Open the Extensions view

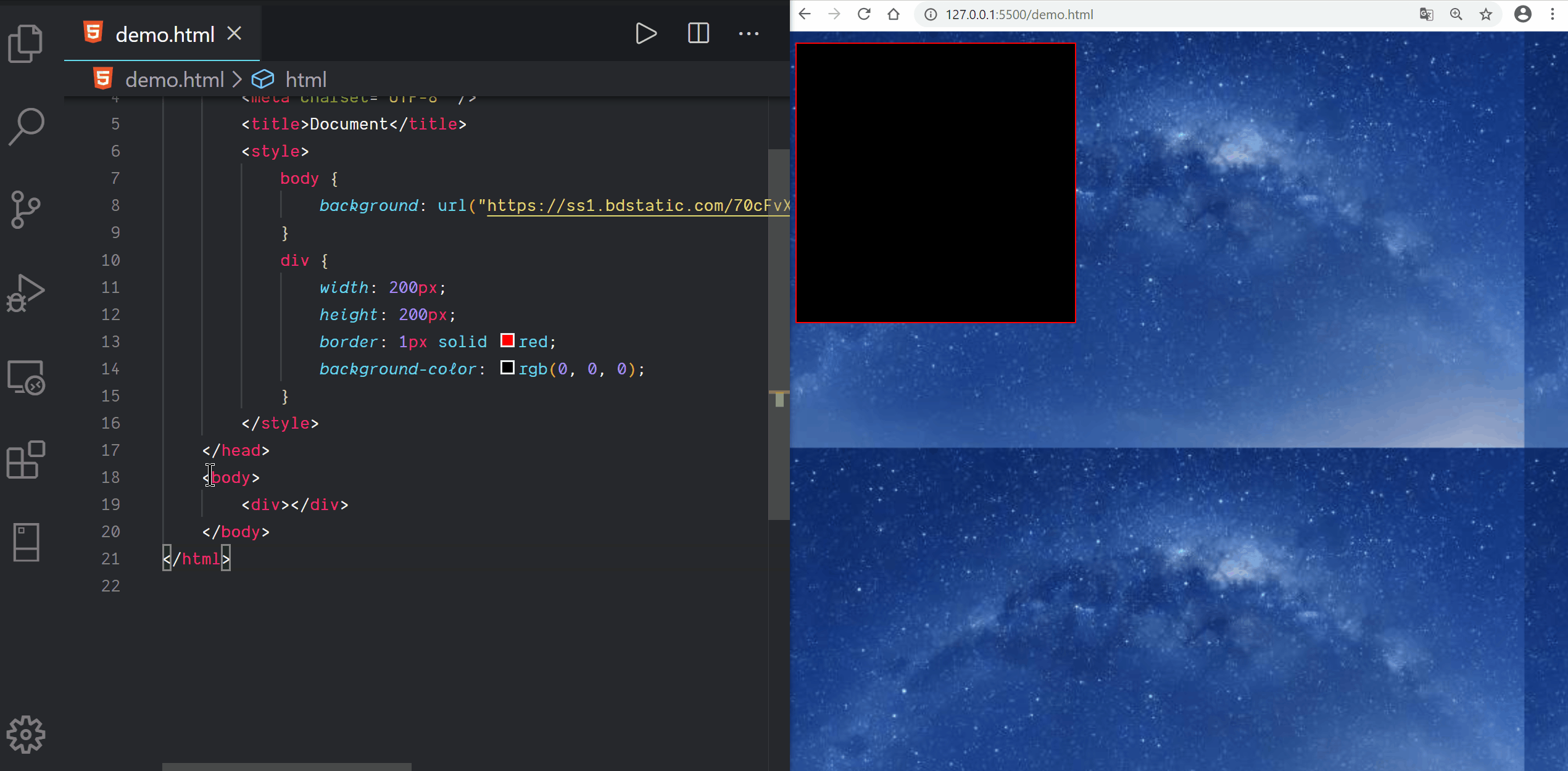(26, 460)
